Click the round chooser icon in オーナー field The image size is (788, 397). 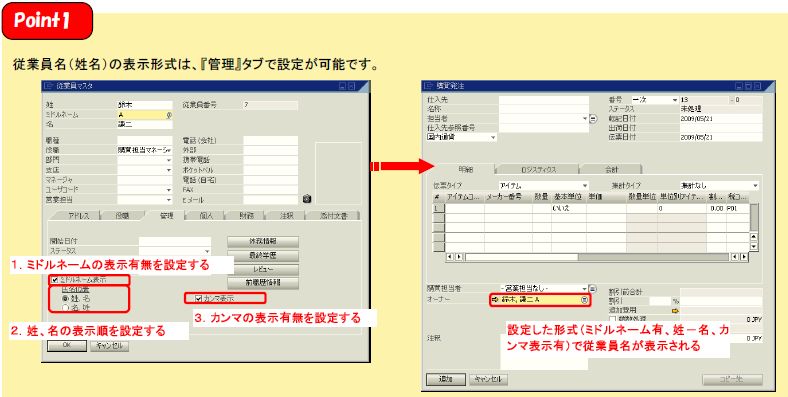point(584,300)
